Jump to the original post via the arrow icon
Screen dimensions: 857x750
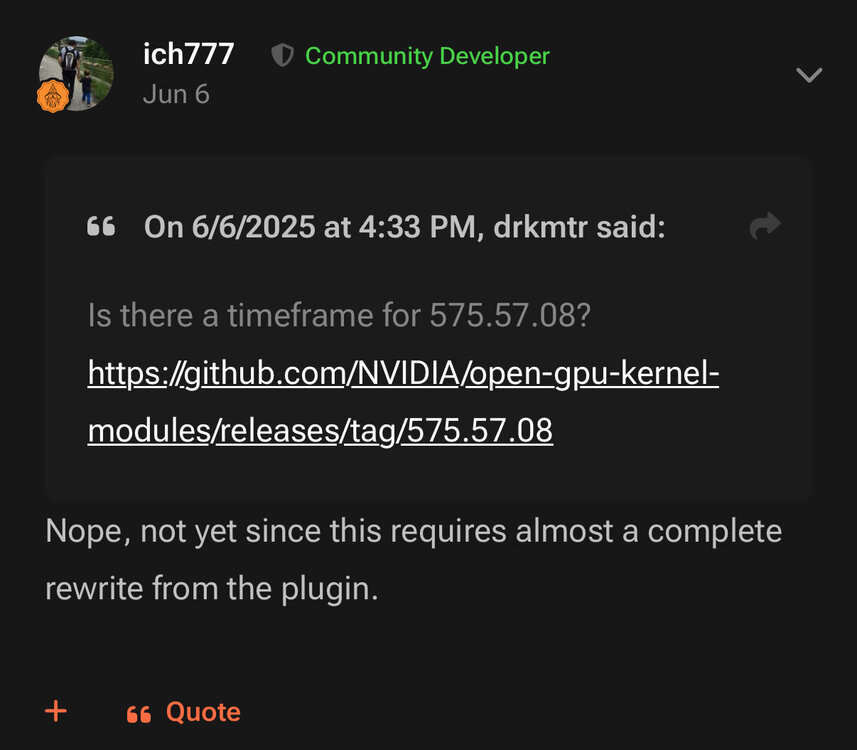pyautogui.click(x=765, y=226)
